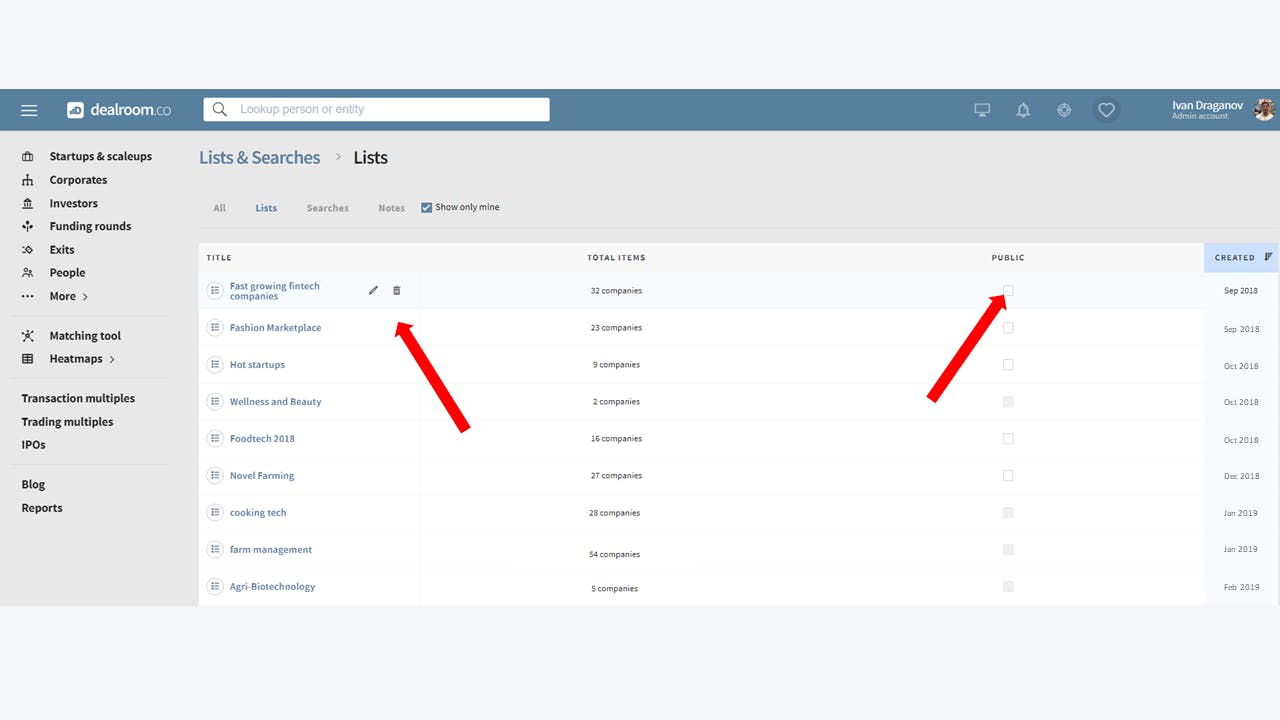Navigate back via Lists & Searches breadcrumb
The width and height of the screenshot is (1280, 720).
[259, 157]
